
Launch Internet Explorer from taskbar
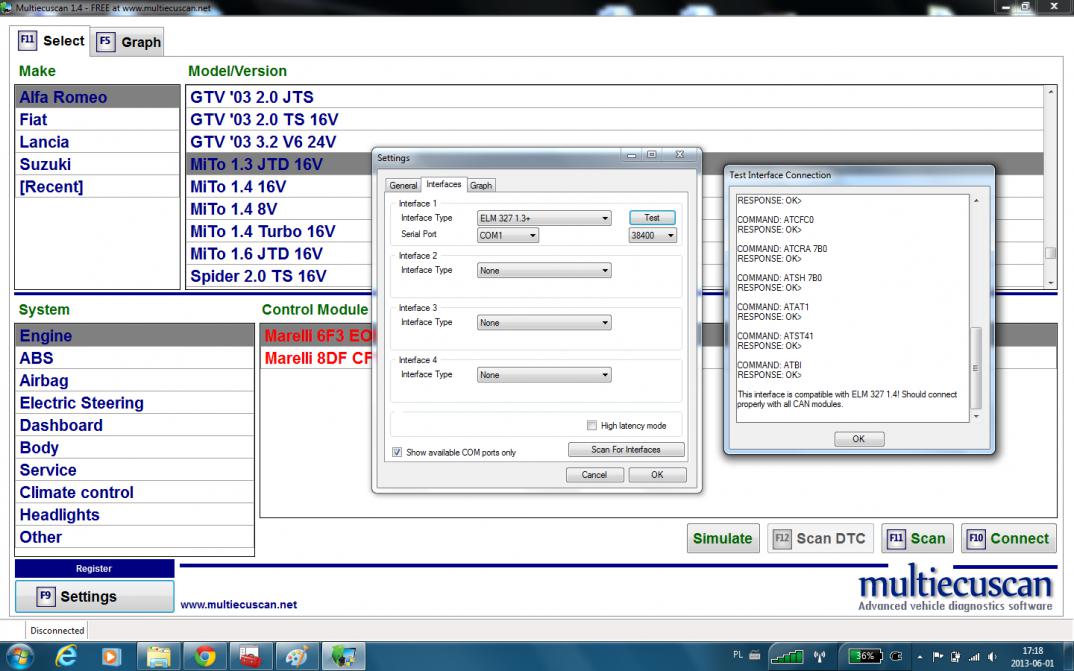point(66,657)
